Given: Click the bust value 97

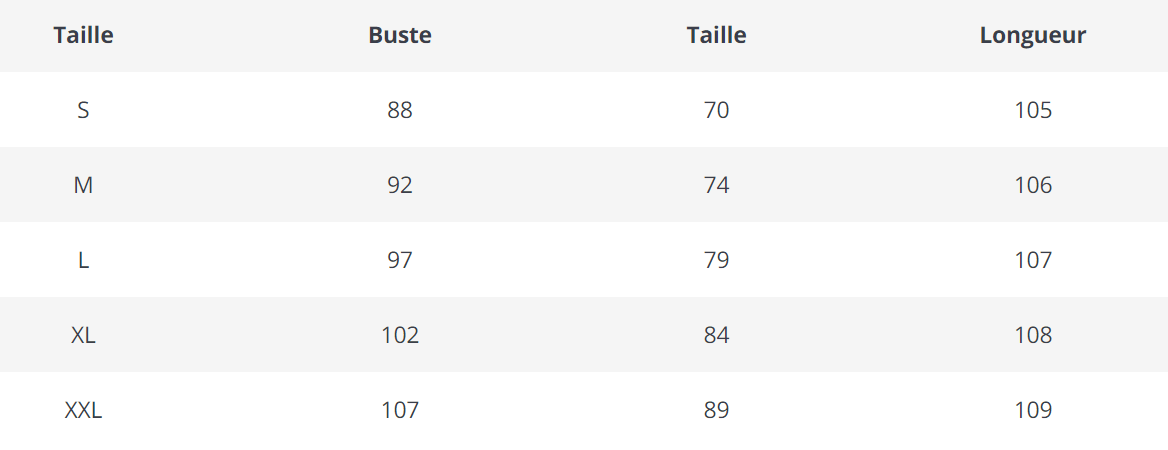Looking at the screenshot, I should click(x=400, y=261).
